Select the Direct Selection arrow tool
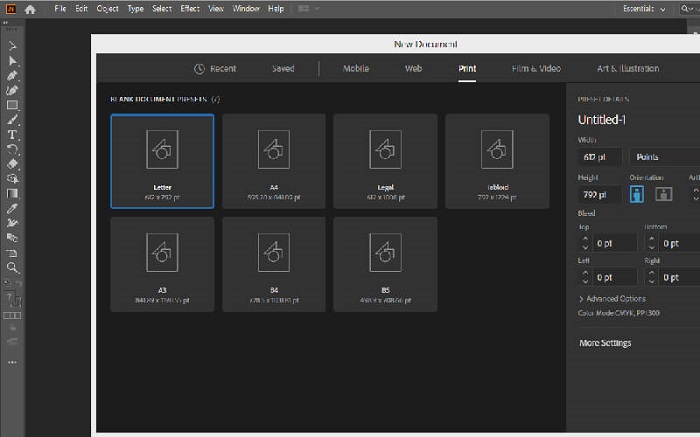The image size is (700, 437). [x=12, y=60]
